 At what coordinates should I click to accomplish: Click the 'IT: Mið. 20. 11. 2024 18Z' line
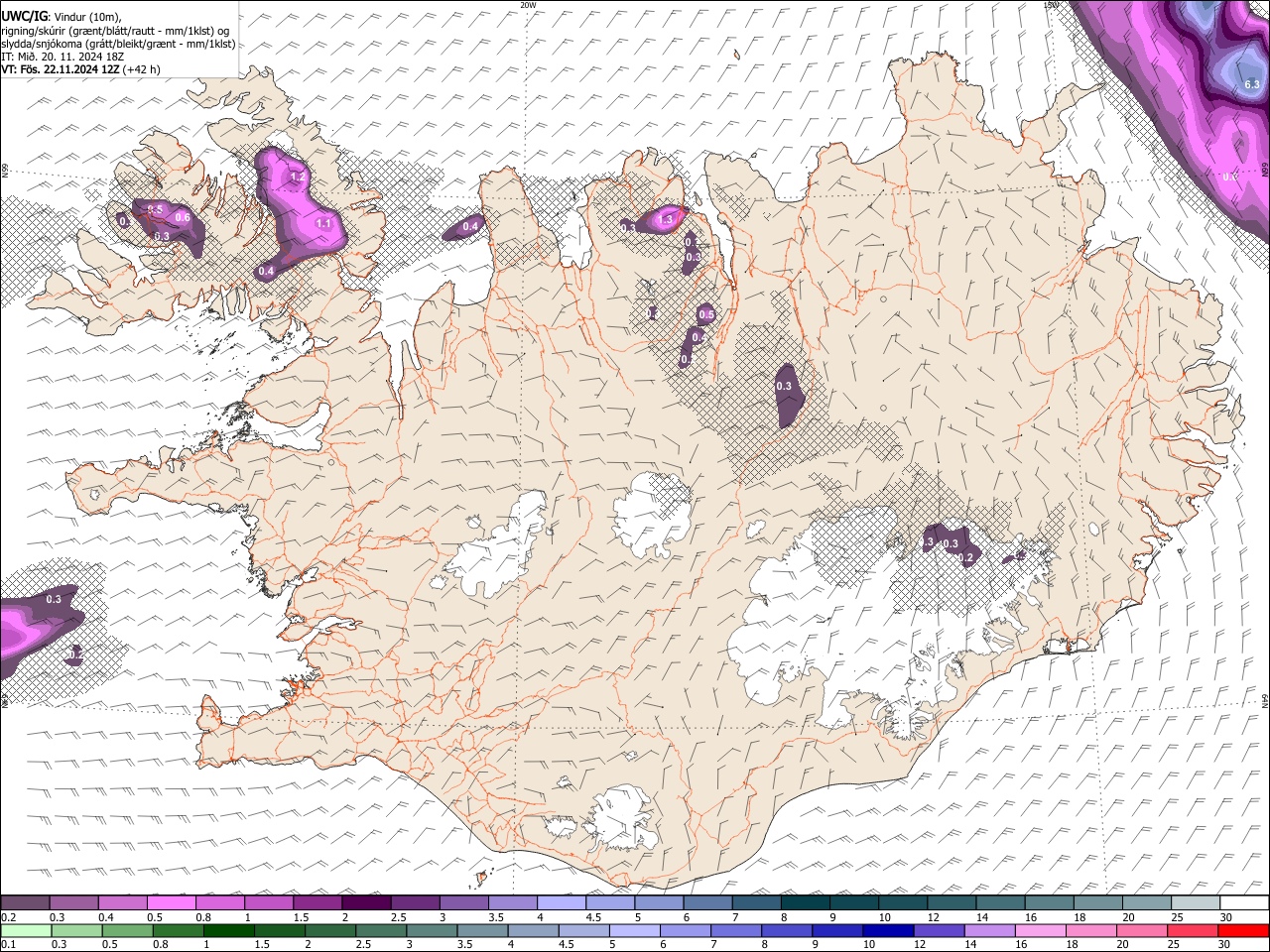[63, 57]
